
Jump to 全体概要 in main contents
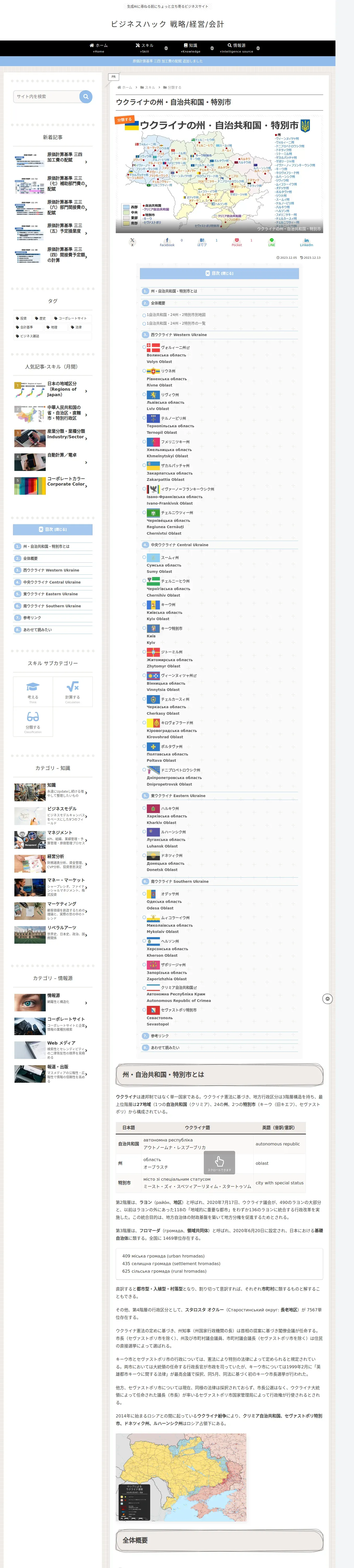tap(158, 303)
